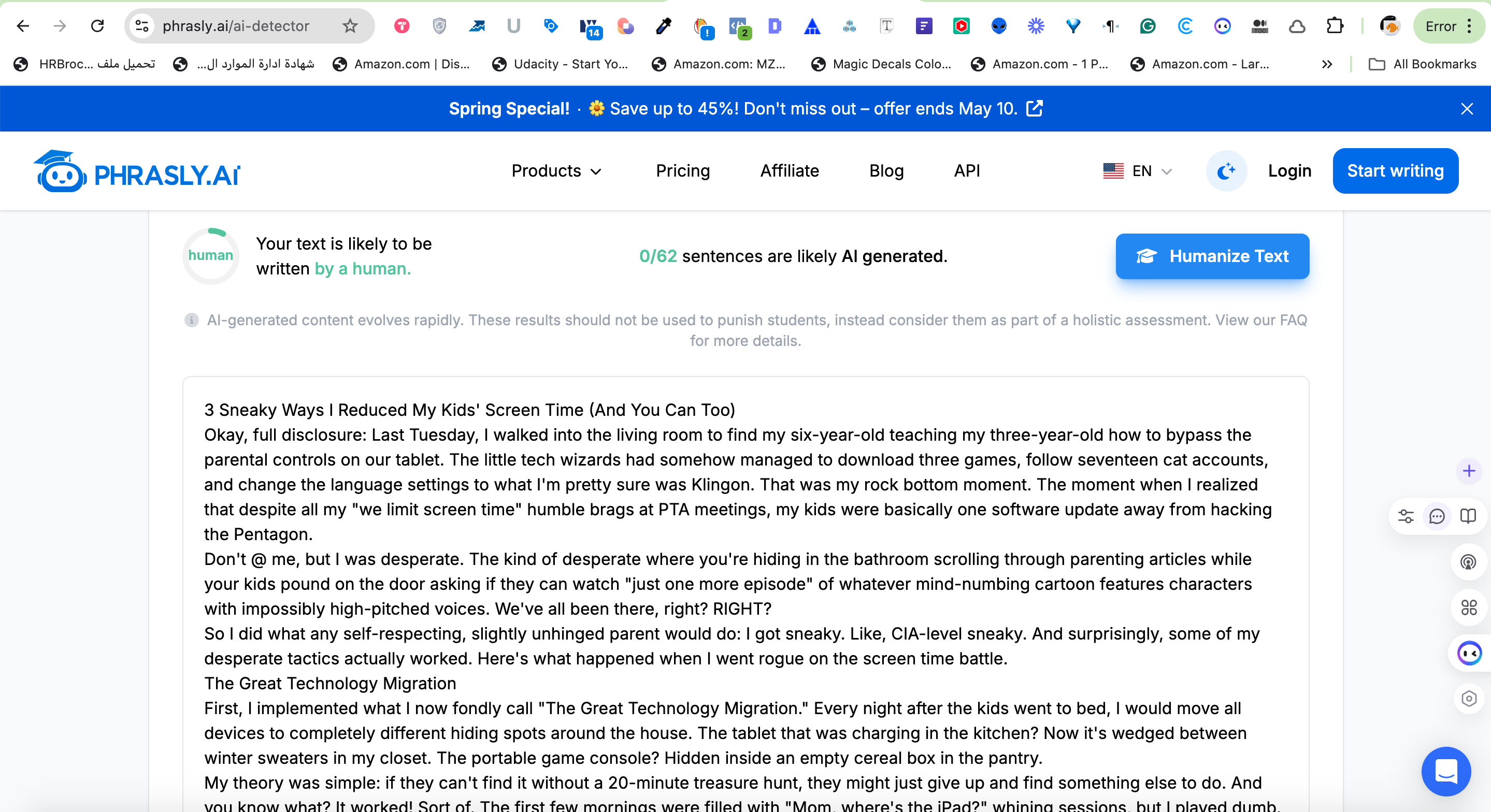1491x812 pixels.
Task: Open the Blog page
Action: click(x=886, y=171)
